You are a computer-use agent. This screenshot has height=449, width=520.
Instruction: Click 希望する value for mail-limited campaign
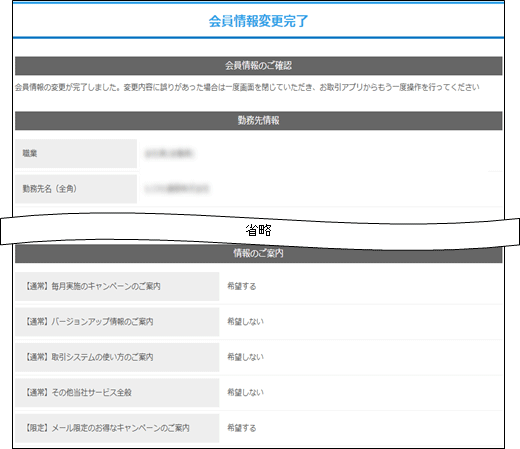coord(242,428)
